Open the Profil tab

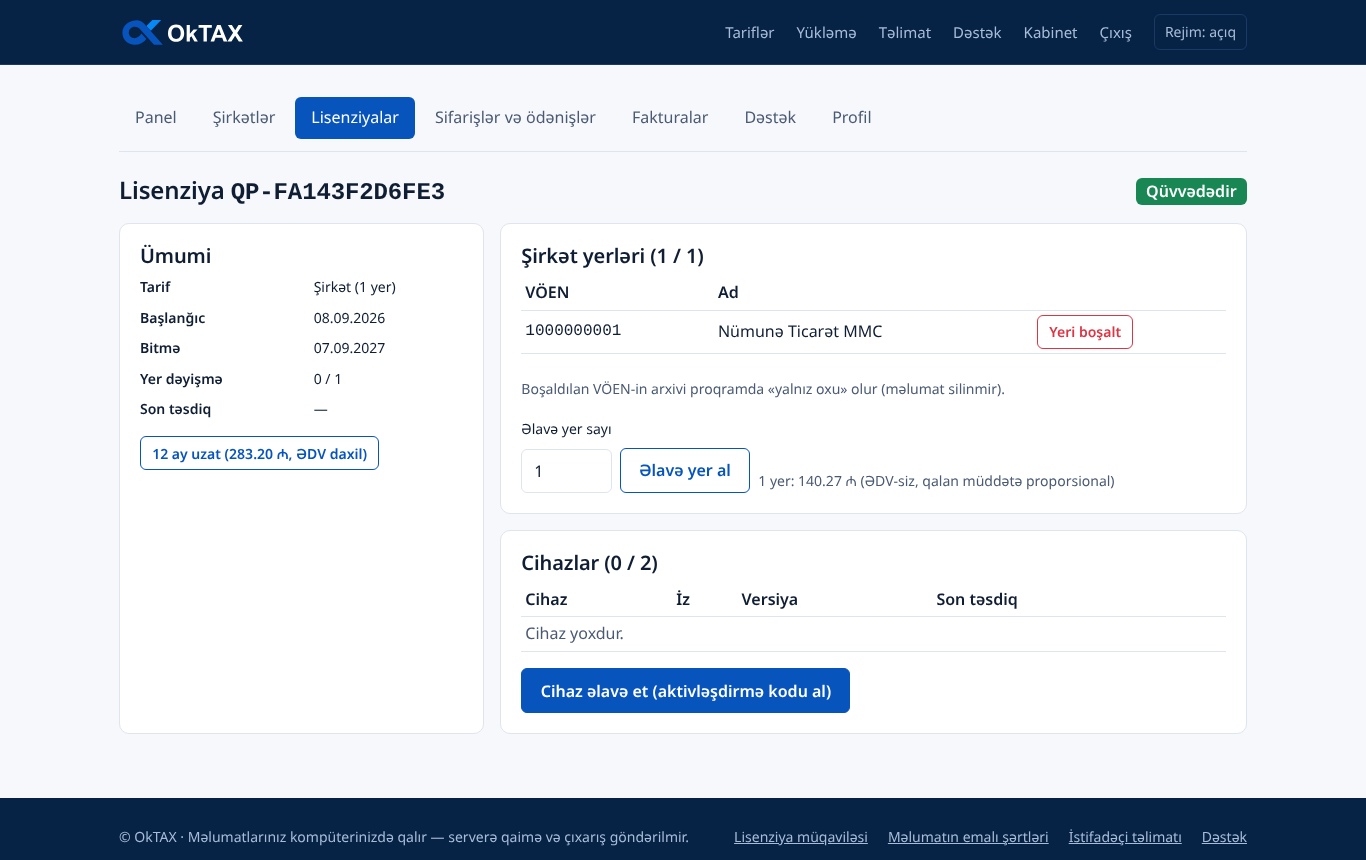(x=852, y=118)
